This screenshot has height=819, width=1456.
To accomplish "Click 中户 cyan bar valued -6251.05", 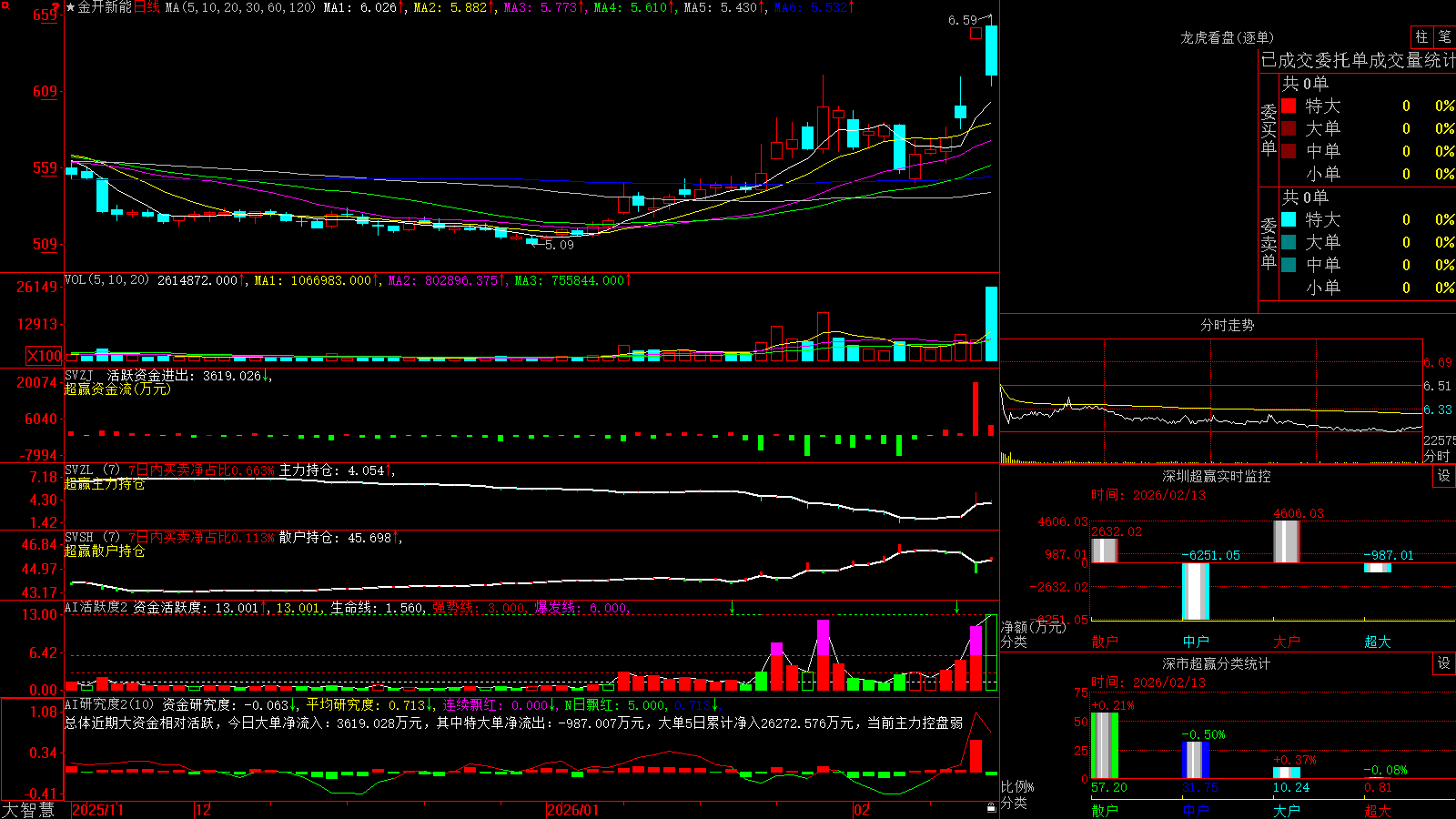I will pos(1195,591).
